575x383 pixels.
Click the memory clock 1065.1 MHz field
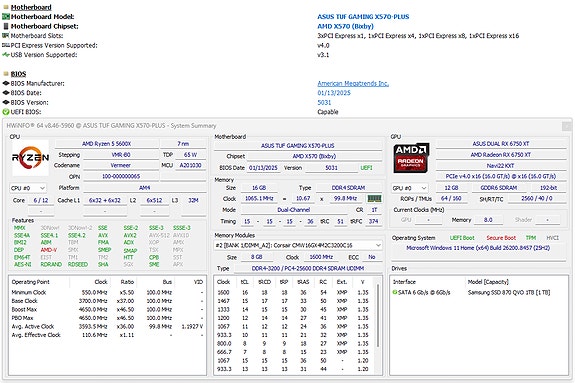259,198
